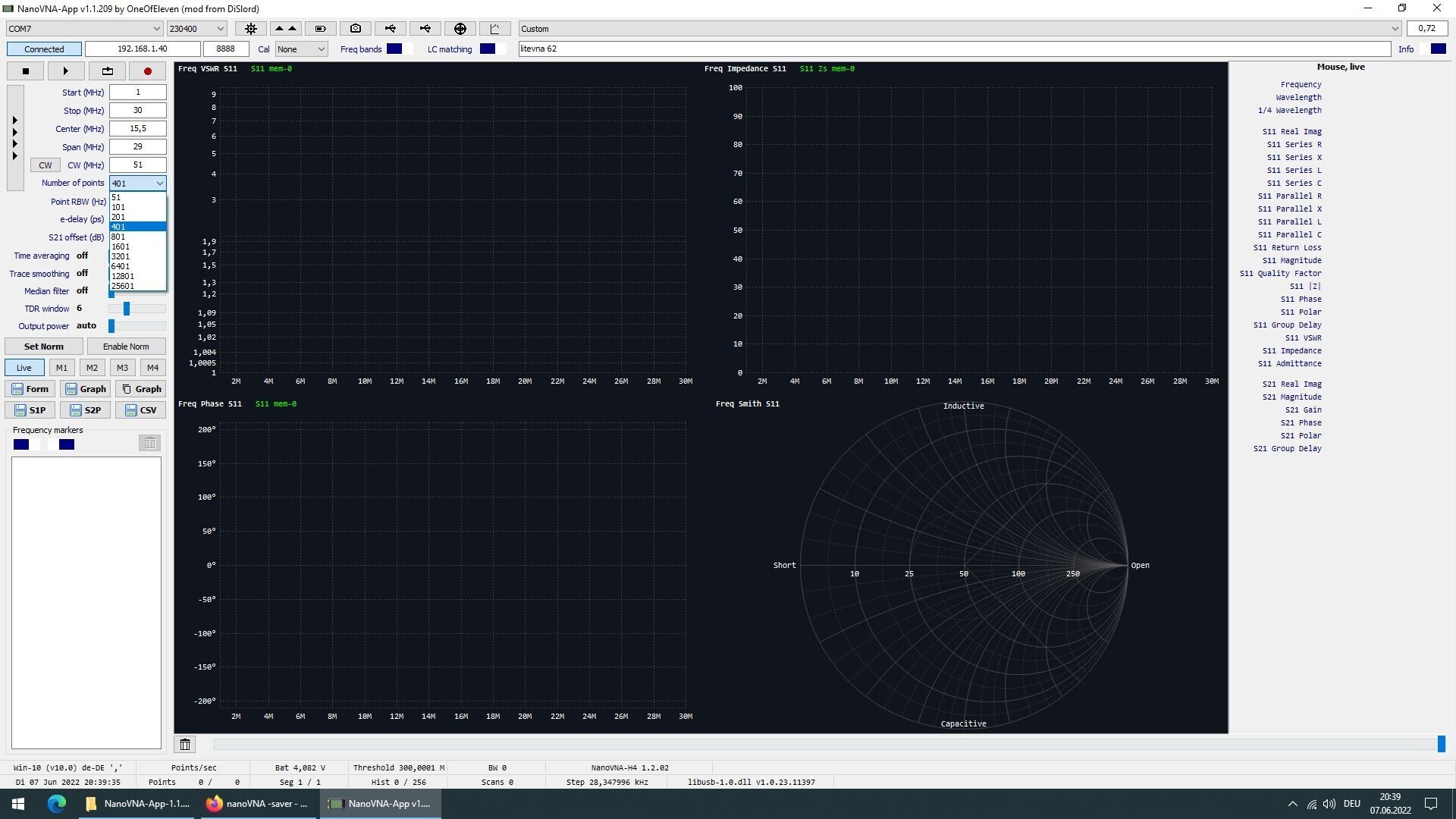The width and height of the screenshot is (1456, 819).
Task: Click the litevna 62 text field
Action: coord(955,49)
